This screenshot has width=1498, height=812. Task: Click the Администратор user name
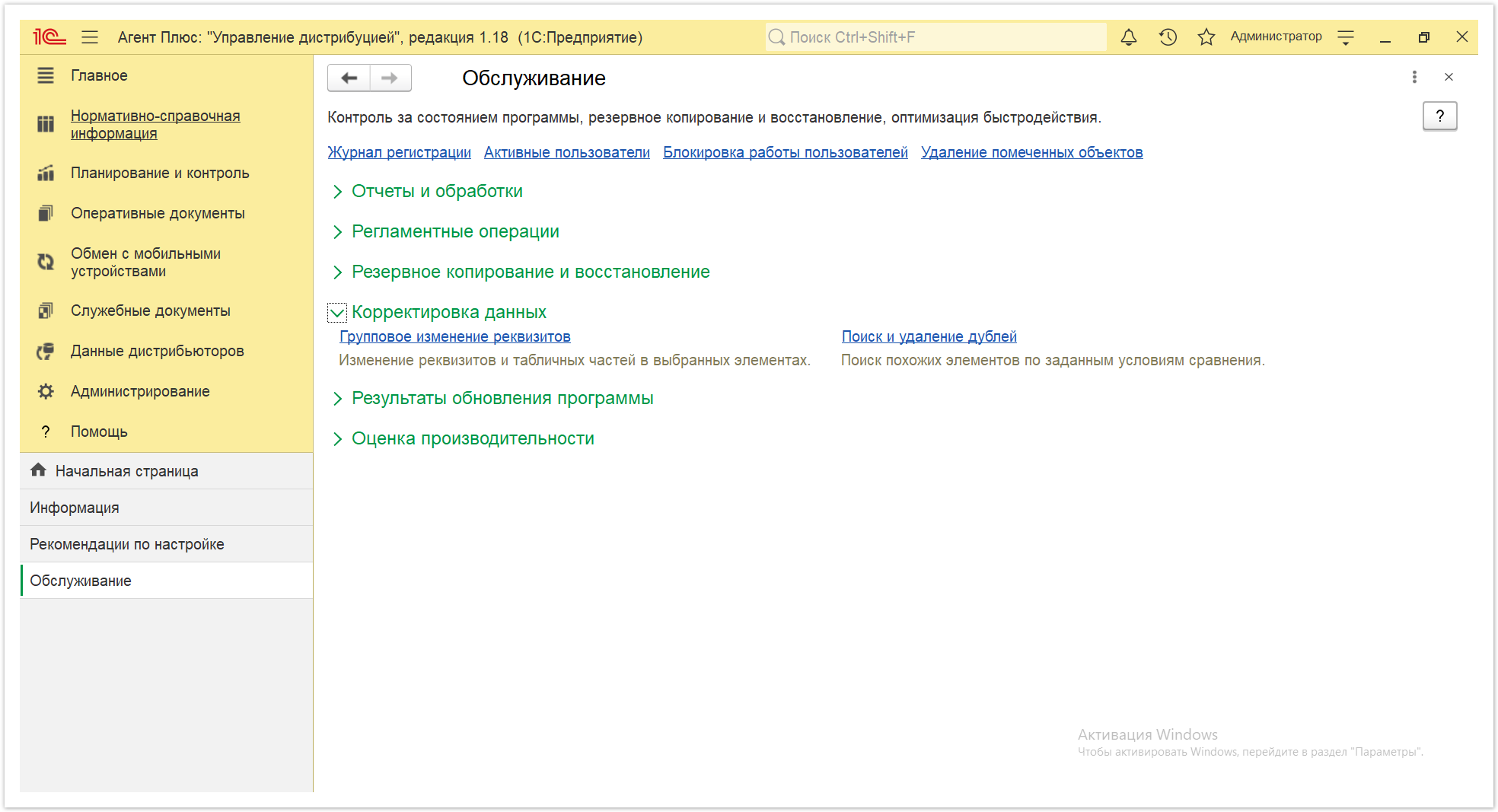[x=1276, y=37]
